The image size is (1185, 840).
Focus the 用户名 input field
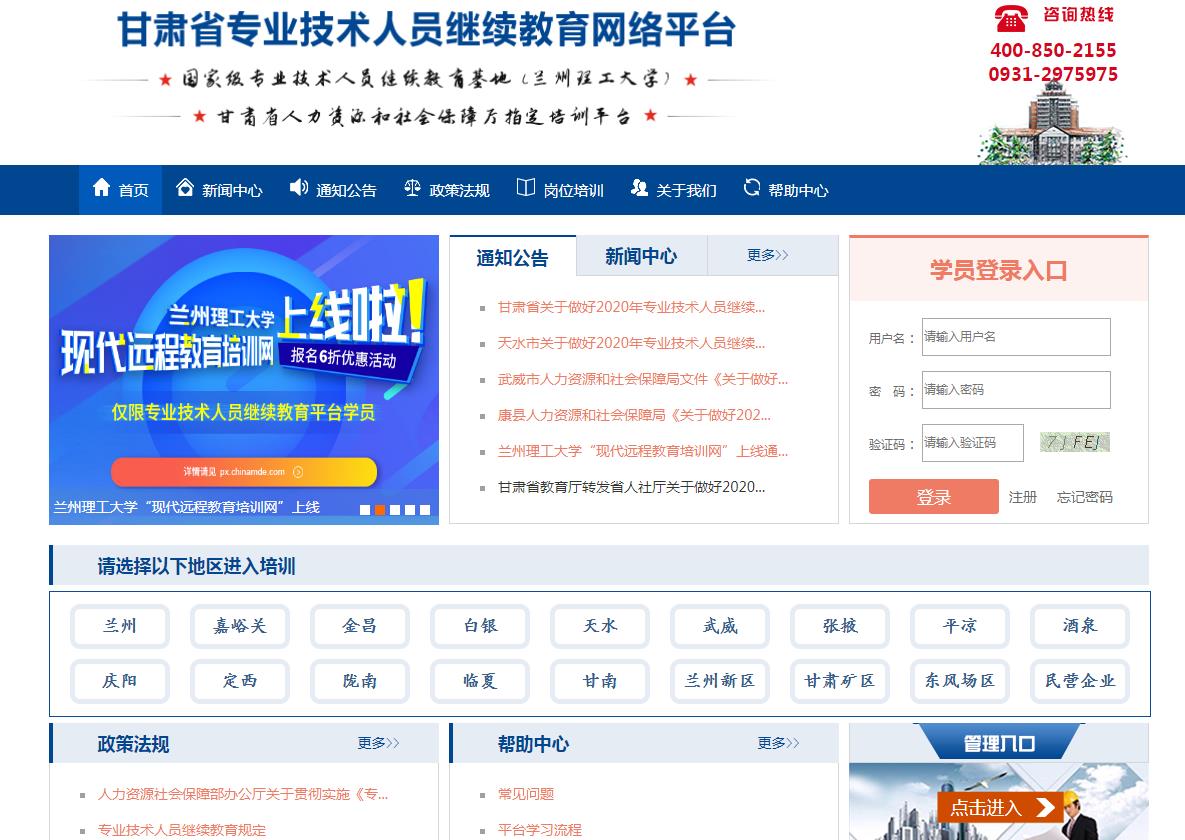pyautogui.click(x=1015, y=337)
